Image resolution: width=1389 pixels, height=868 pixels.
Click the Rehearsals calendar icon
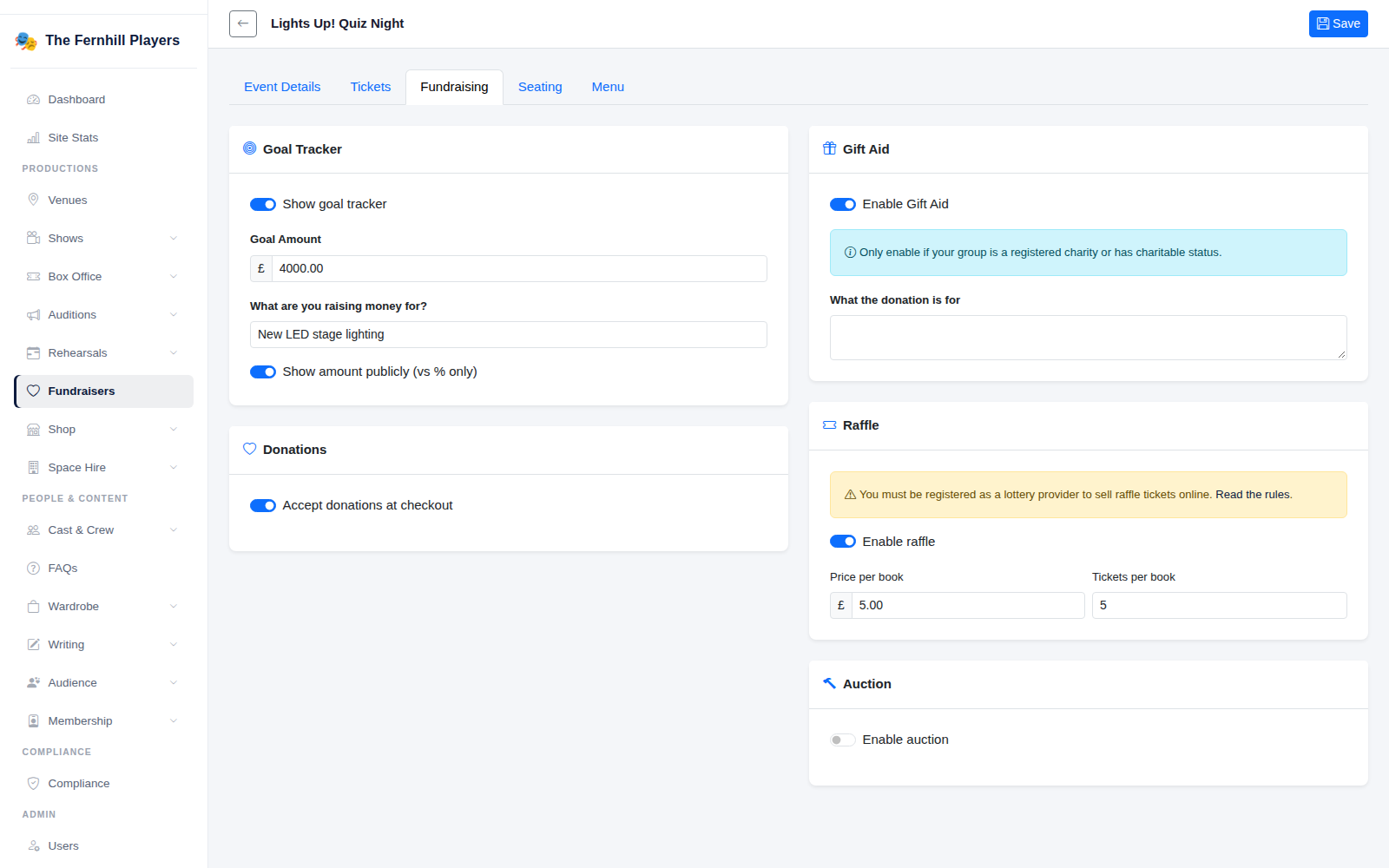33,352
